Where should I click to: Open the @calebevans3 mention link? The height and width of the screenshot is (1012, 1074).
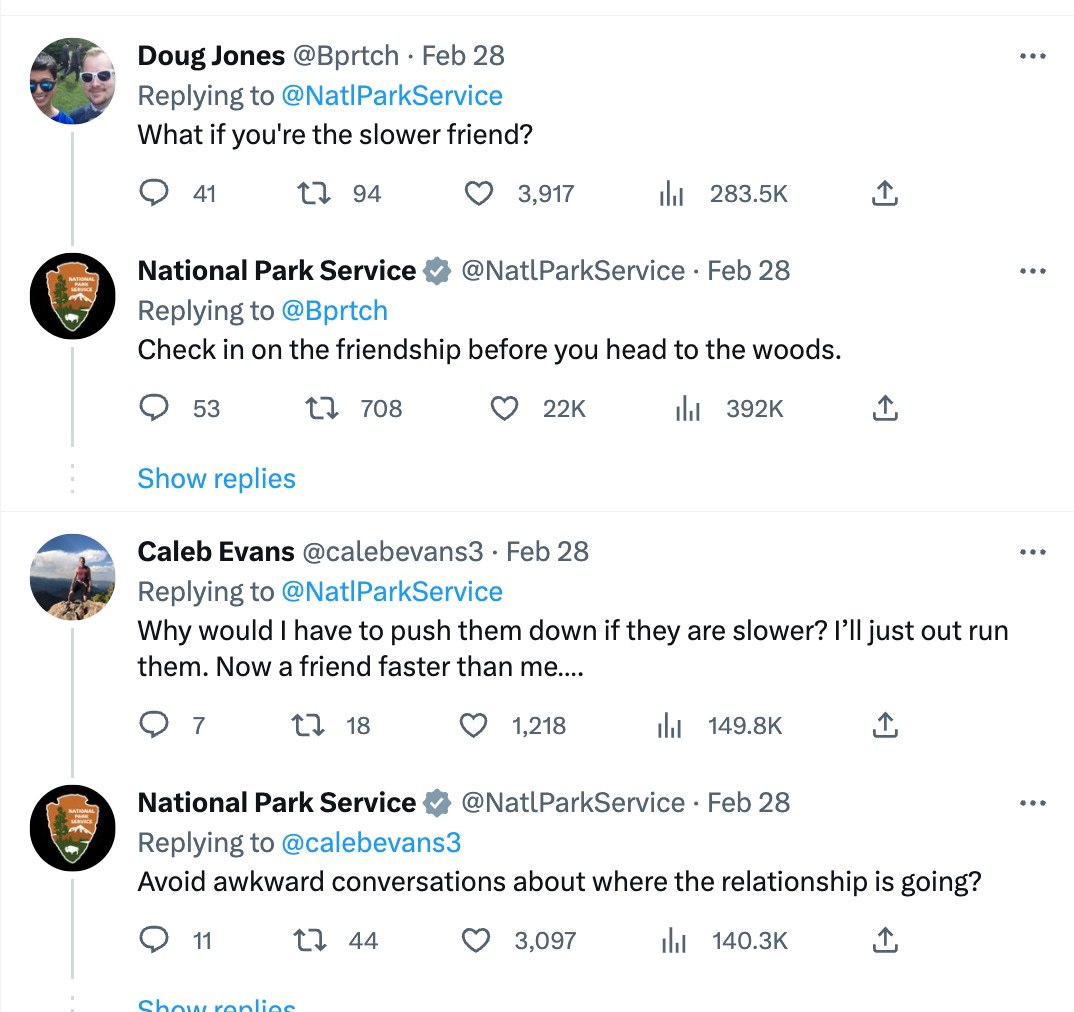click(x=371, y=843)
